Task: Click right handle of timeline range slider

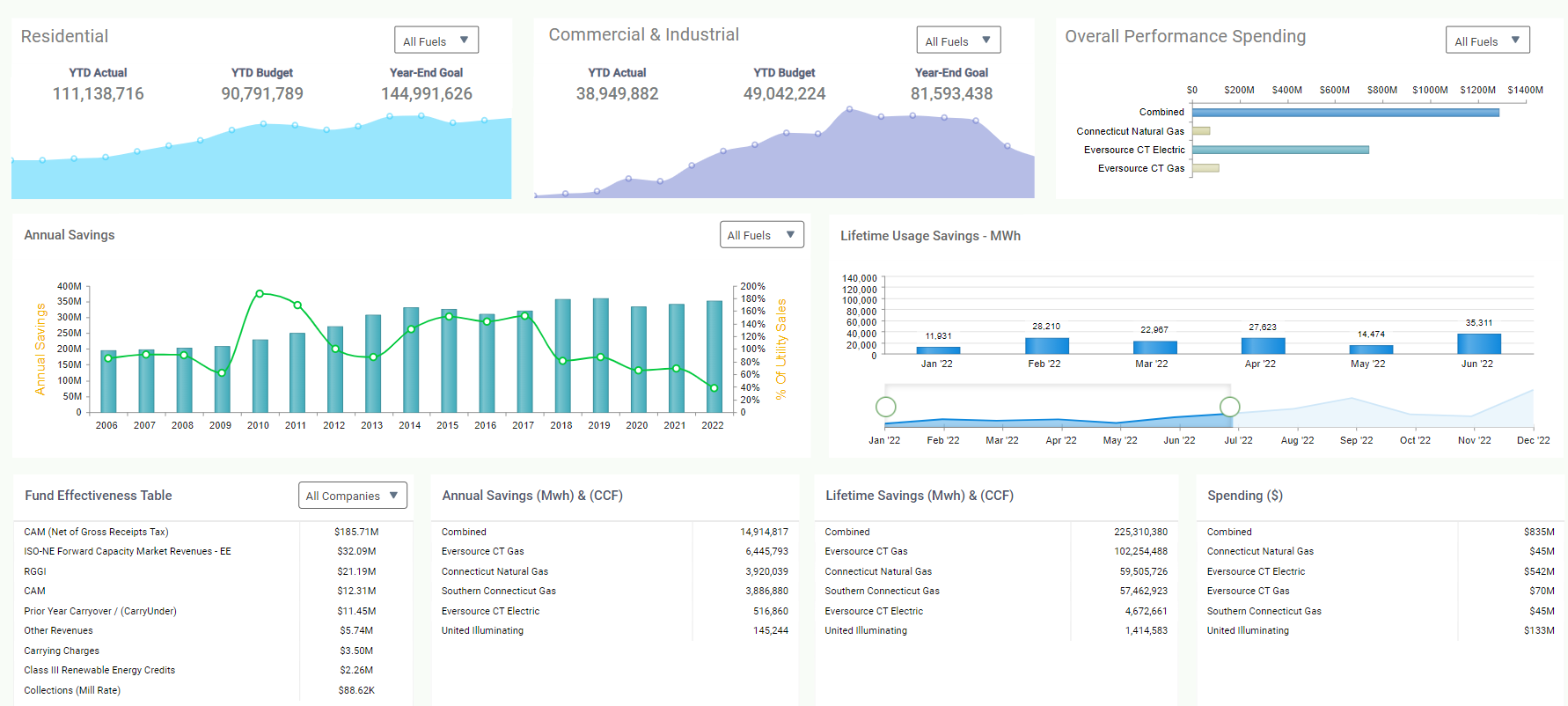Action: pos(1229,407)
